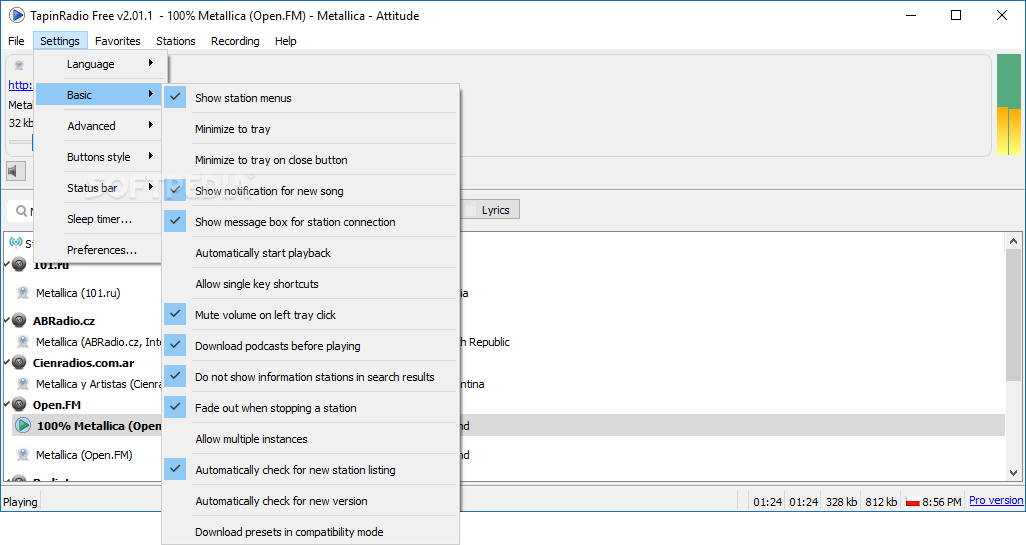Viewport: 1026px width, 545px height.
Task: Toggle Show notification for new song
Action: click(x=311, y=190)
